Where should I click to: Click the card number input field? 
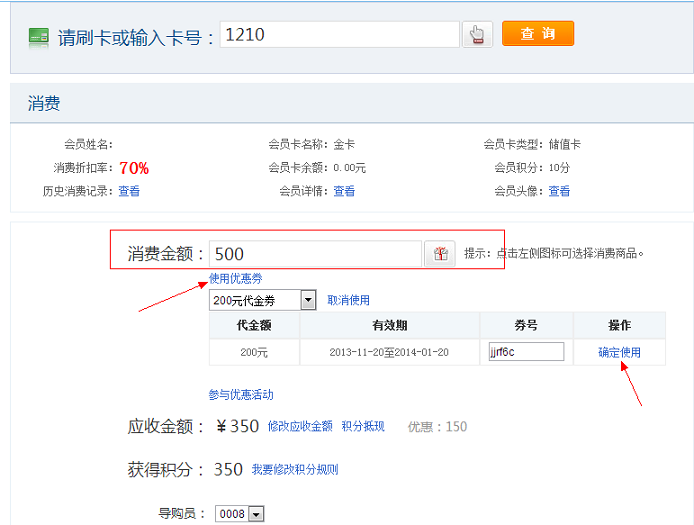pos(339,35)
